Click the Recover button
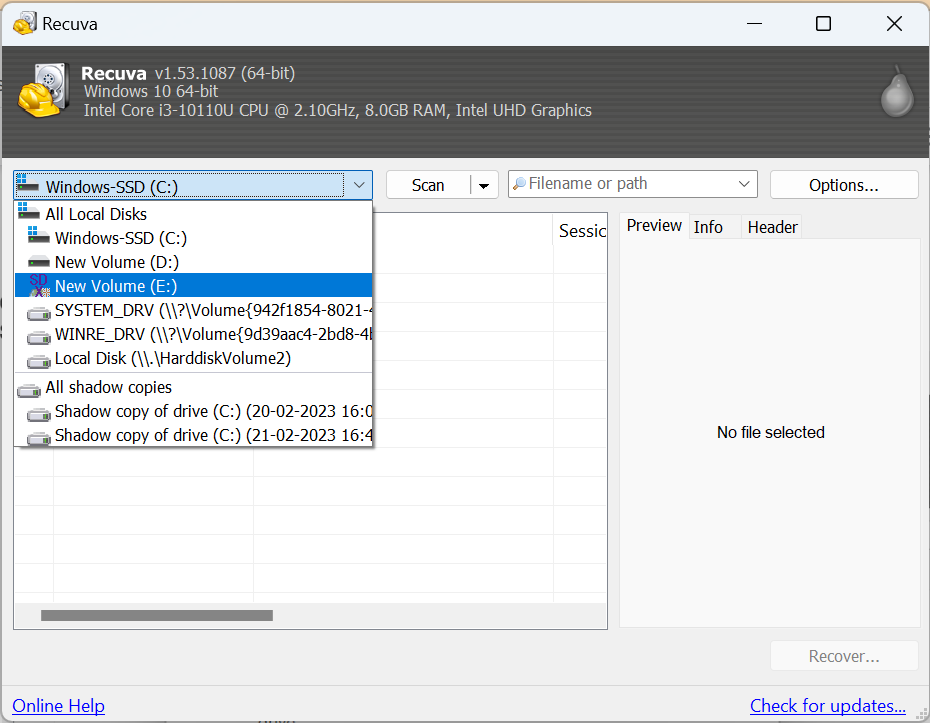 pyautogui.click(x=843, y=656)
